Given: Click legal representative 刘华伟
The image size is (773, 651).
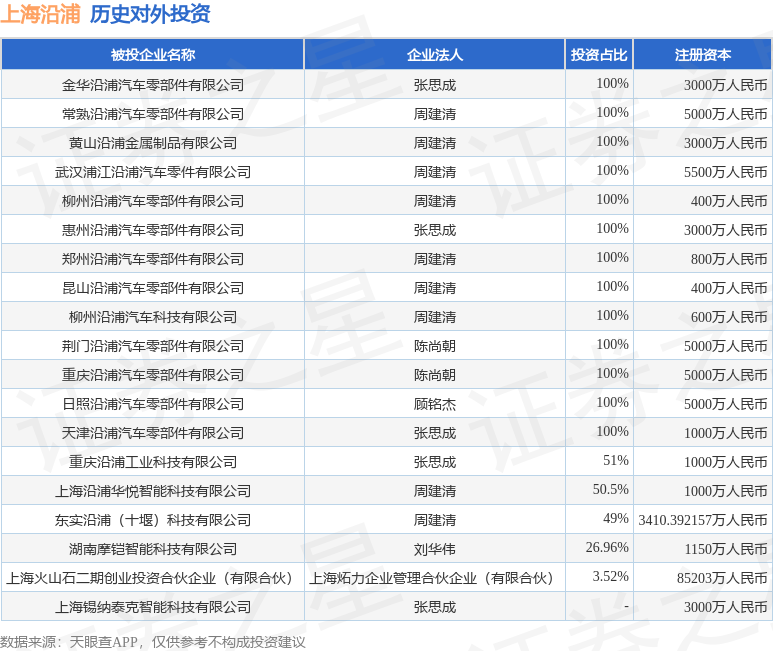Looking at the screenshot, I should pyautogui.click(x=434, y=549).
